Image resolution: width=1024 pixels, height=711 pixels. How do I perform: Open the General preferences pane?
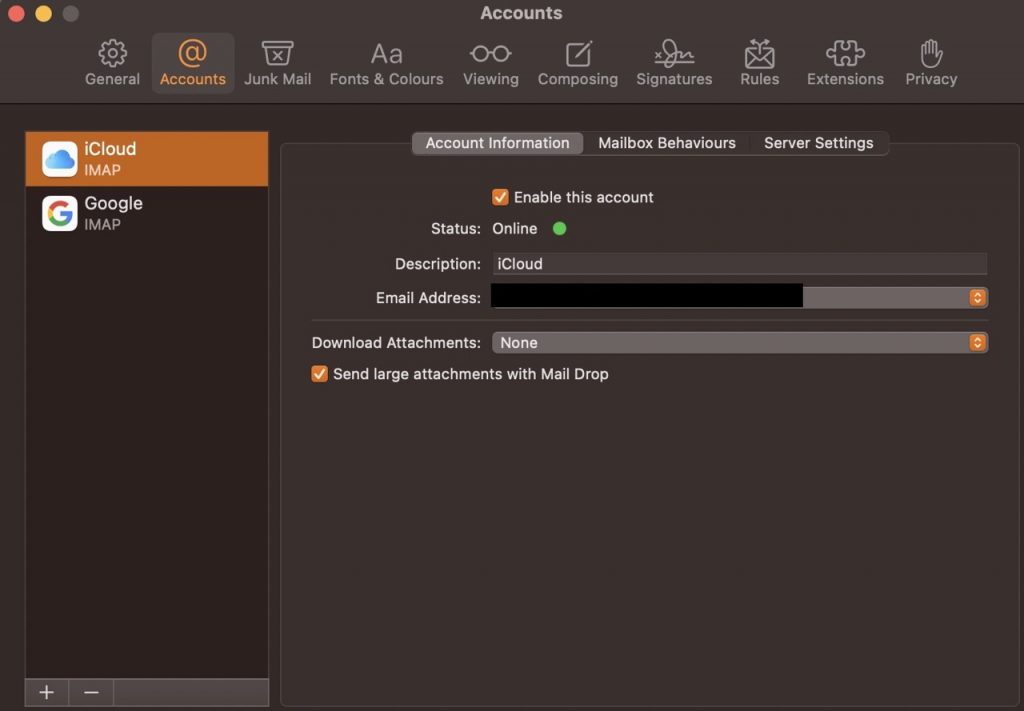click(112, 63)
